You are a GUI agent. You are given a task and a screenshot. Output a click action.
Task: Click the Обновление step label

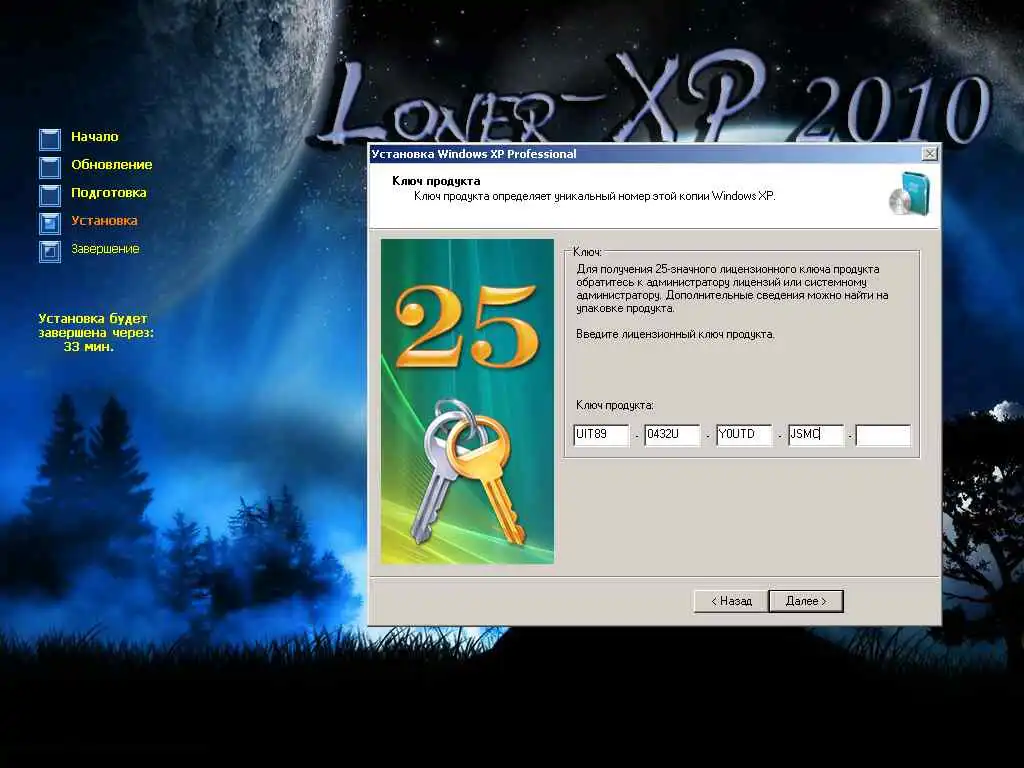[x=112, y=165]
